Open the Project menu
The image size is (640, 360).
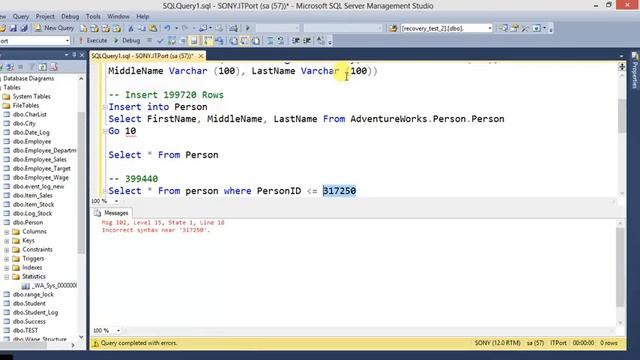pos(45,16)
